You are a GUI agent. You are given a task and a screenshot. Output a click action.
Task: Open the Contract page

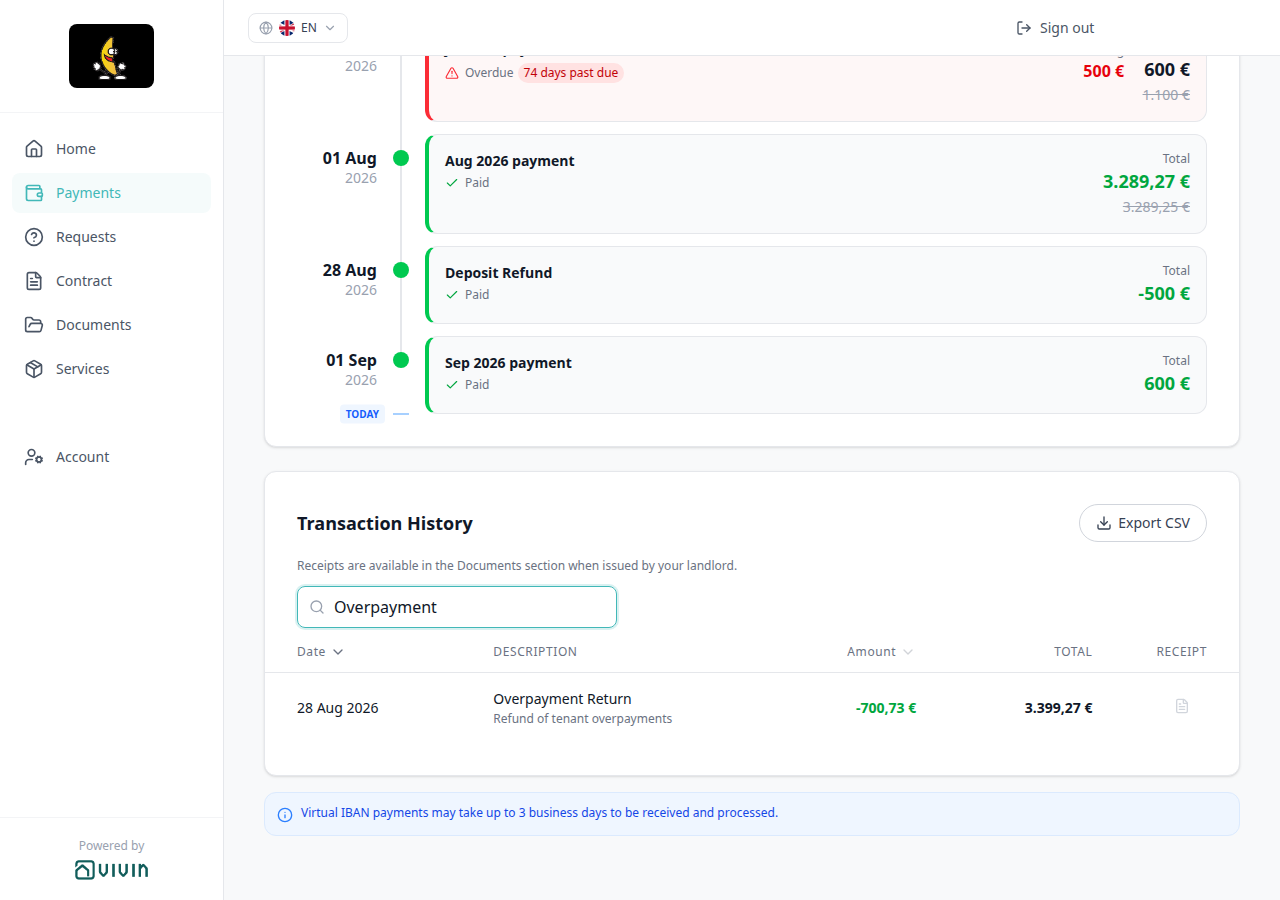pyautogui.click(x=111, y=281)
